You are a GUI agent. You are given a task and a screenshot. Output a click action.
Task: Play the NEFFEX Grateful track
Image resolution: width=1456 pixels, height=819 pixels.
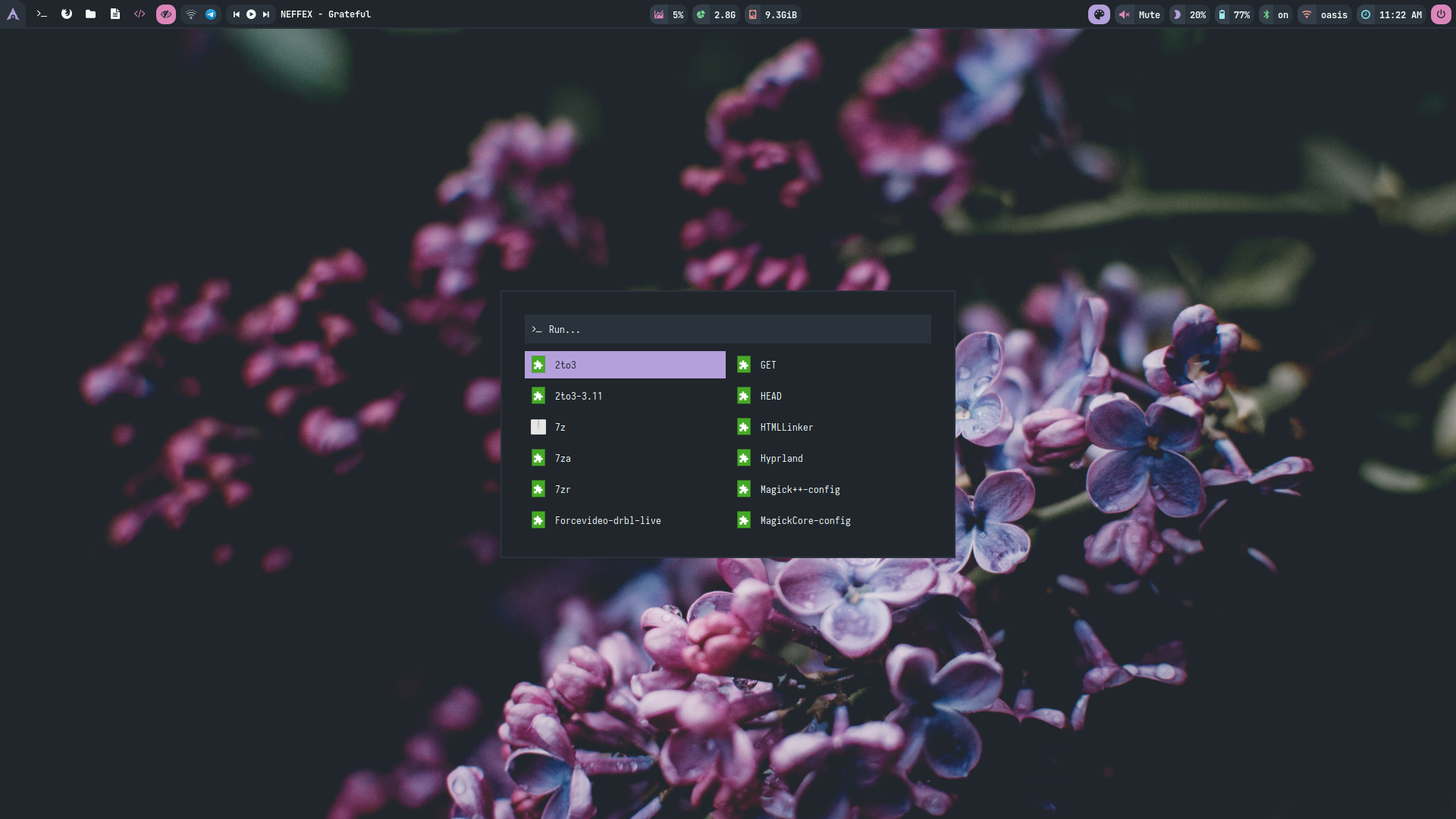pos(251,14)
